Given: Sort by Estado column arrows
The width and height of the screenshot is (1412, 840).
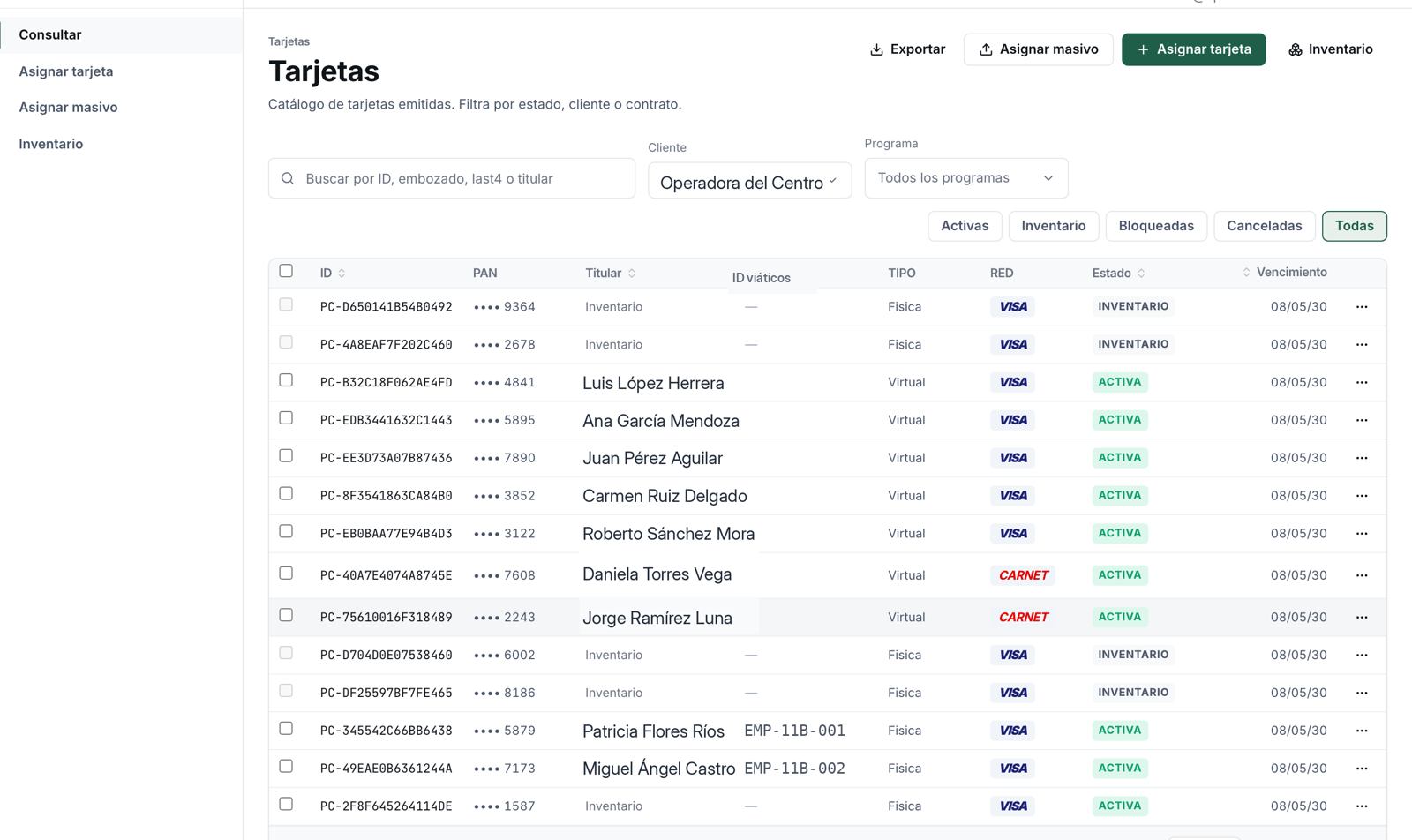Looking at the screenshot, I should pyautogui.click(x=1141, y=274).
